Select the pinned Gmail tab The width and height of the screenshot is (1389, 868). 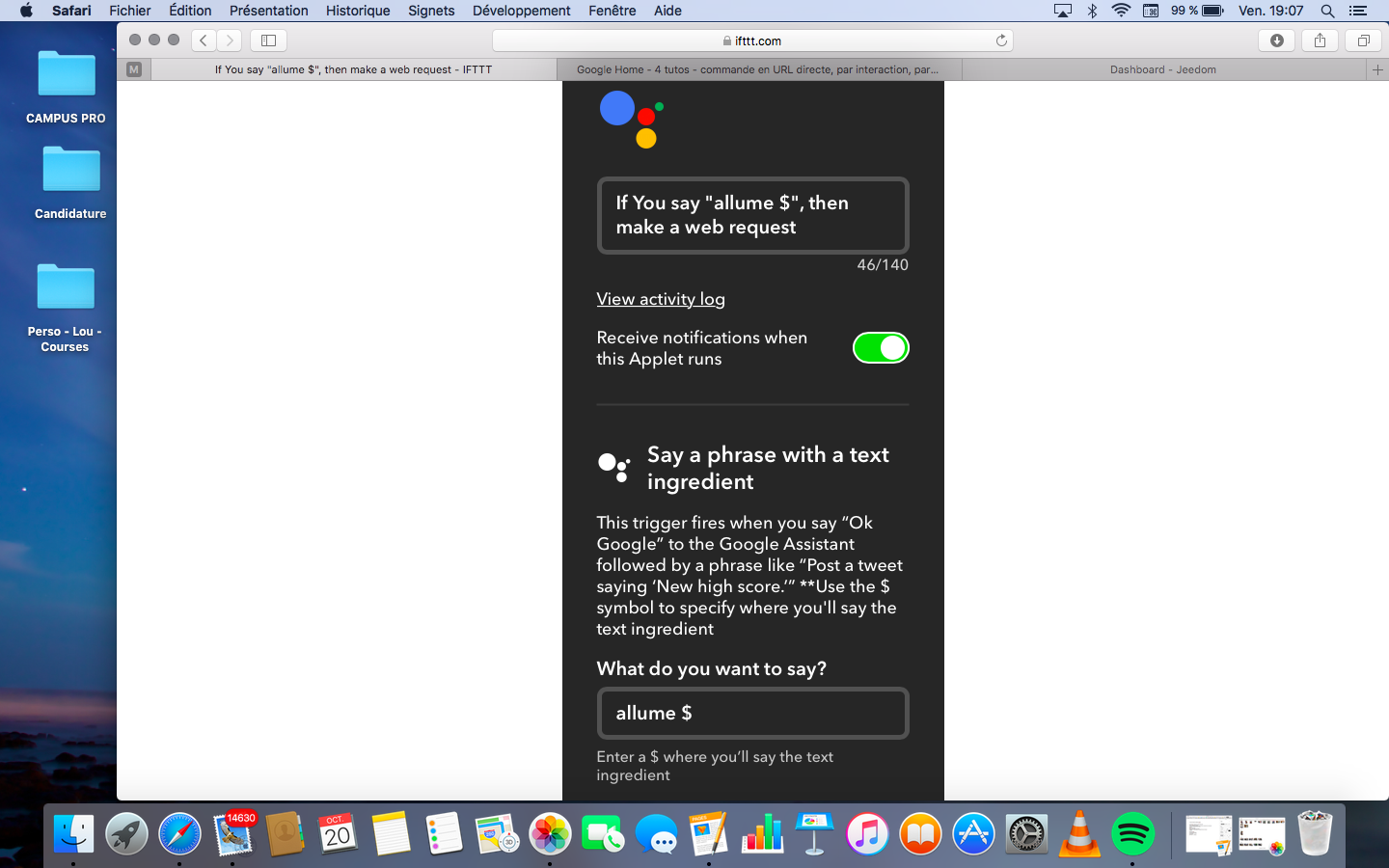[134, 69]
